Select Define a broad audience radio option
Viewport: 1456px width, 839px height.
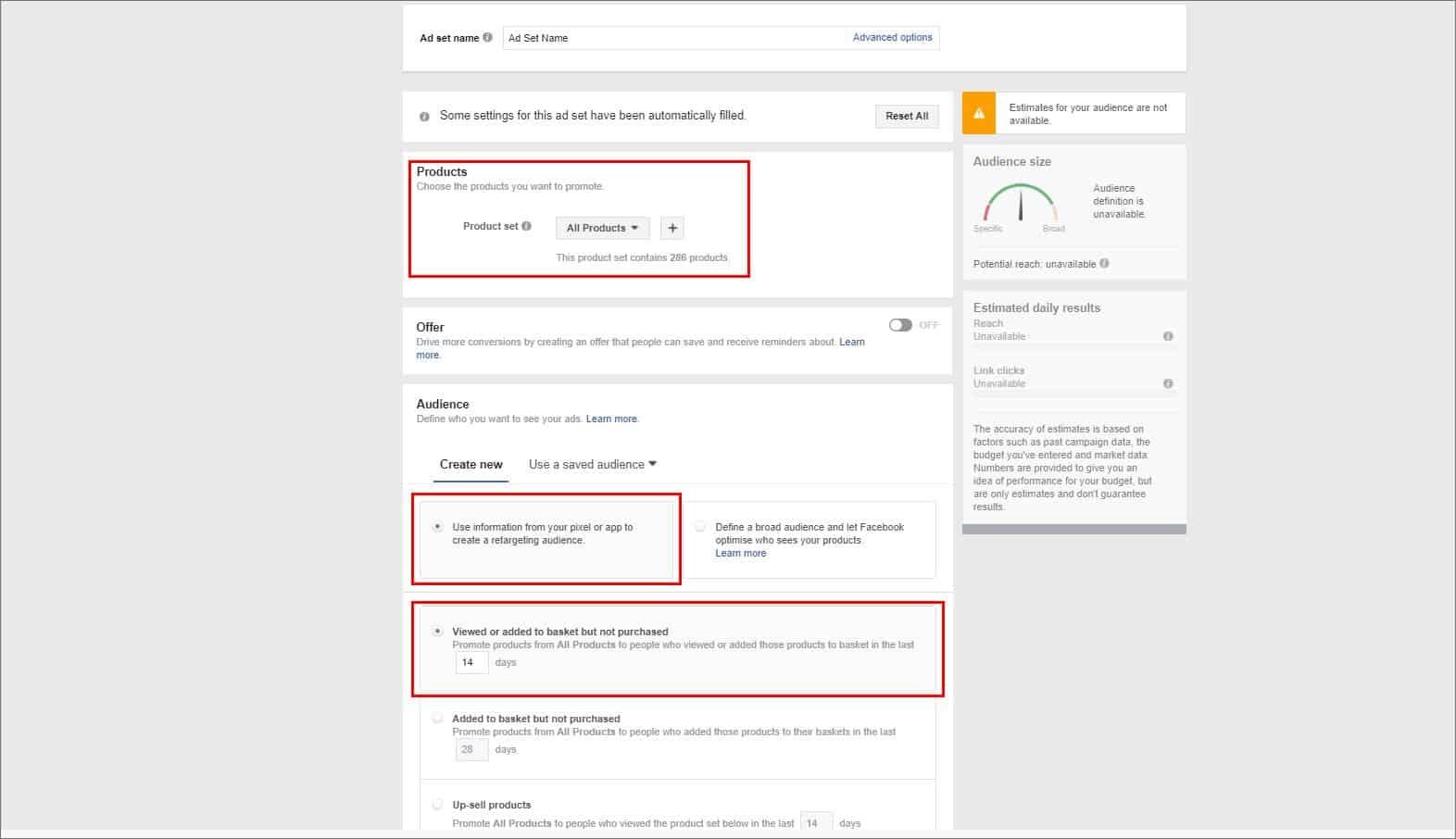pyautogui.click(x=701, y=527)
